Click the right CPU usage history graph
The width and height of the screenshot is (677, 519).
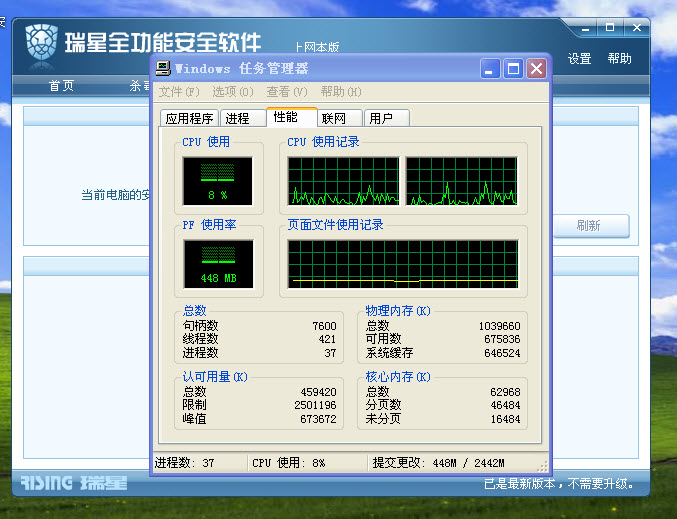click(x=462, y=181)
